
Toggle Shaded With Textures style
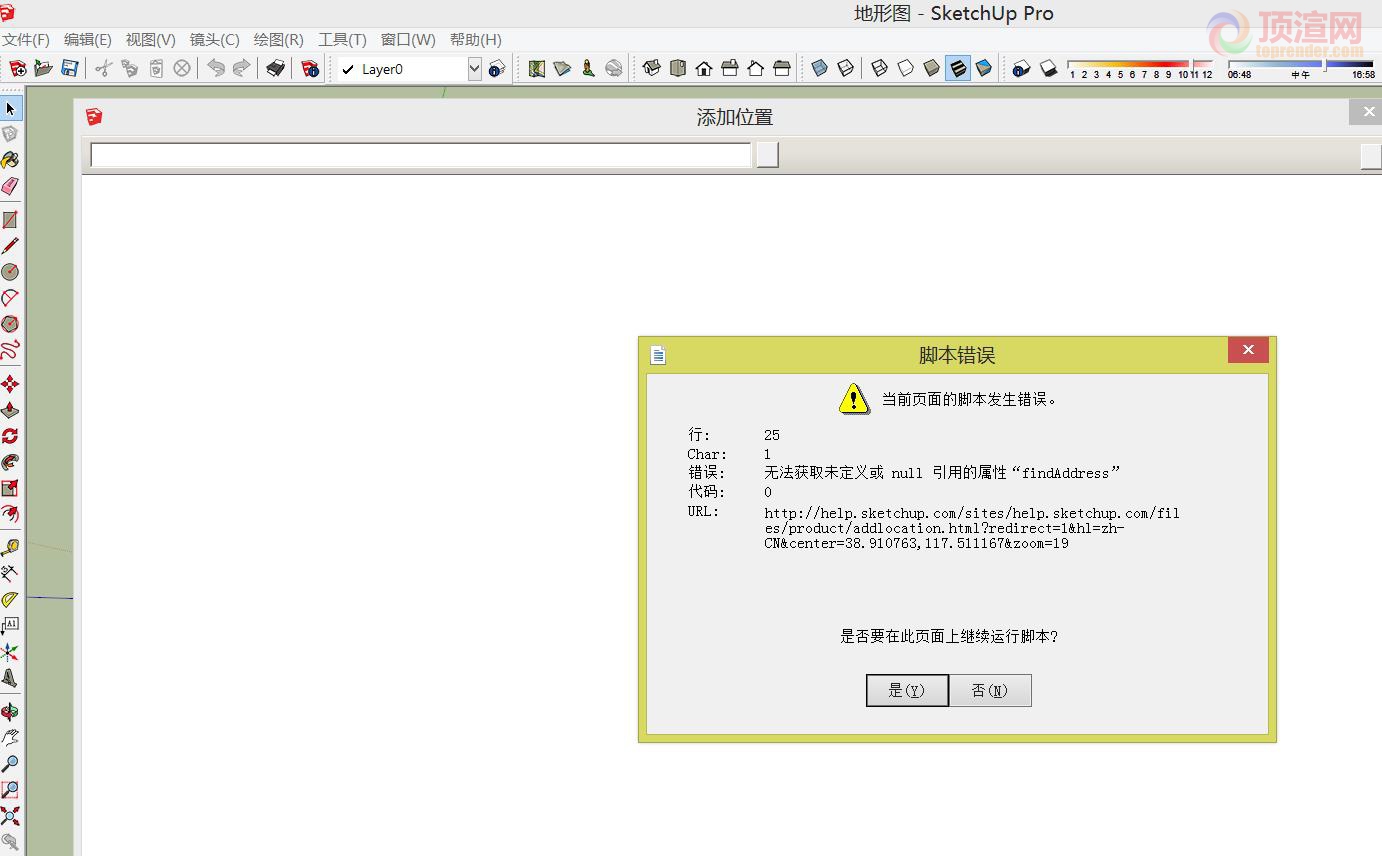[x=958, y=68]
